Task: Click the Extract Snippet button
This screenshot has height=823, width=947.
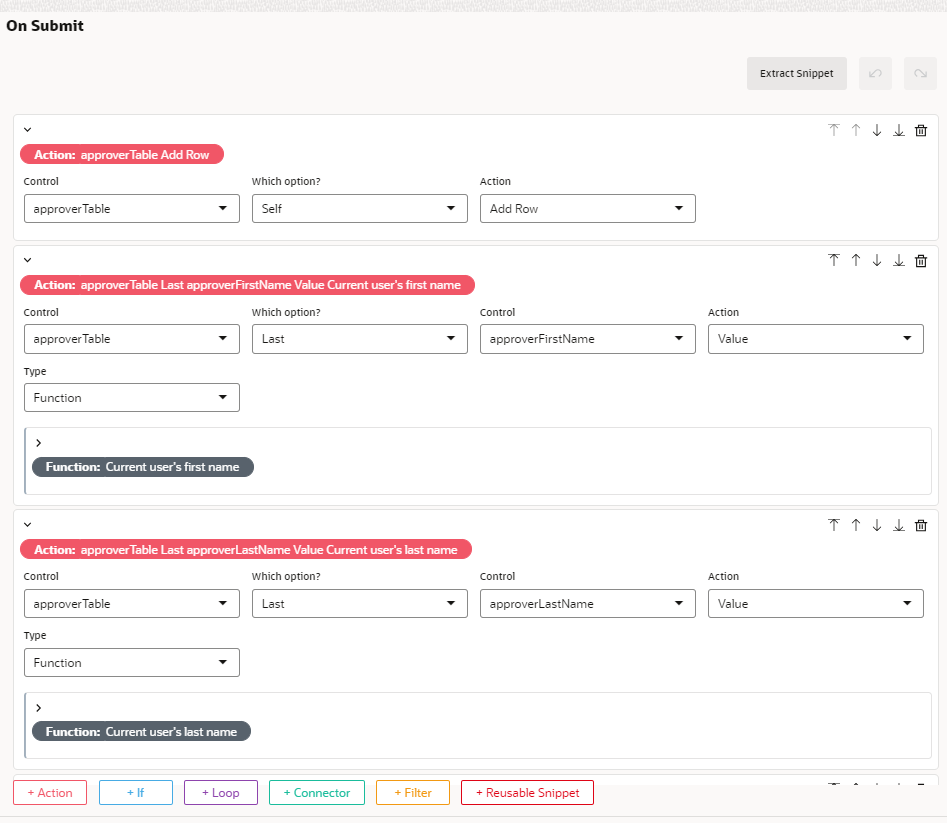Action: pos(796,73)
